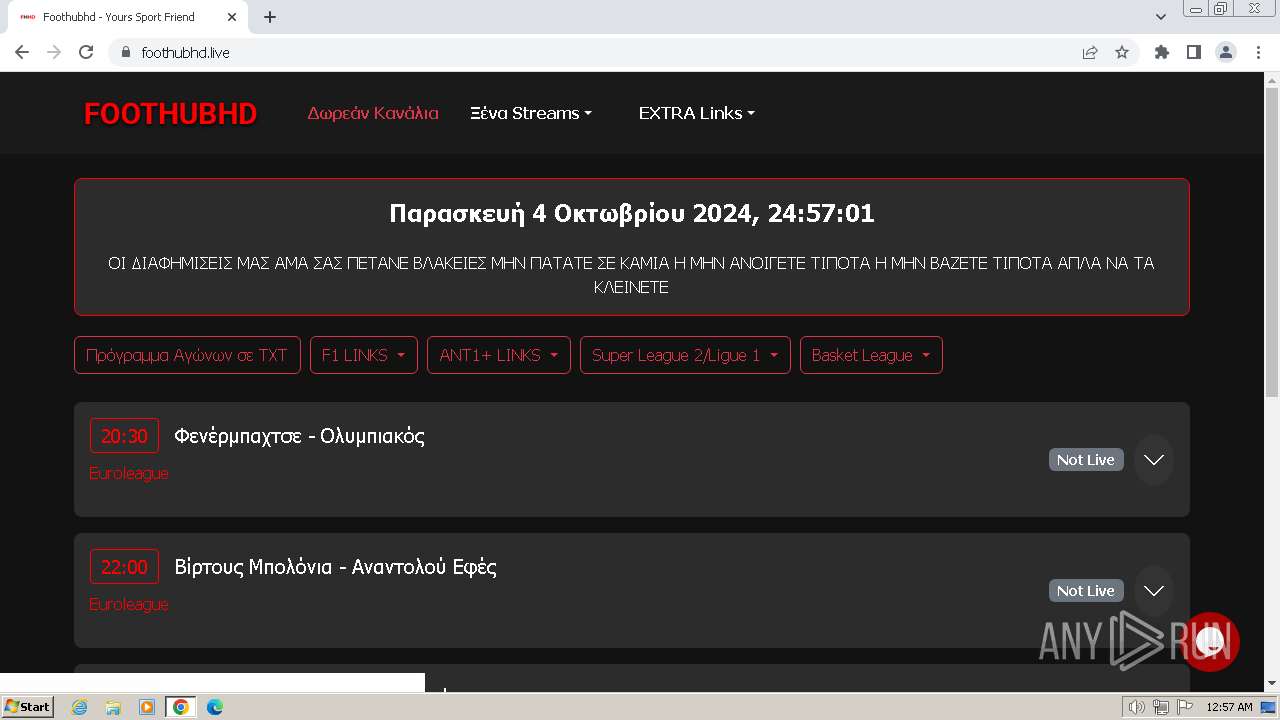Share this page icon in address bar

1090,52
